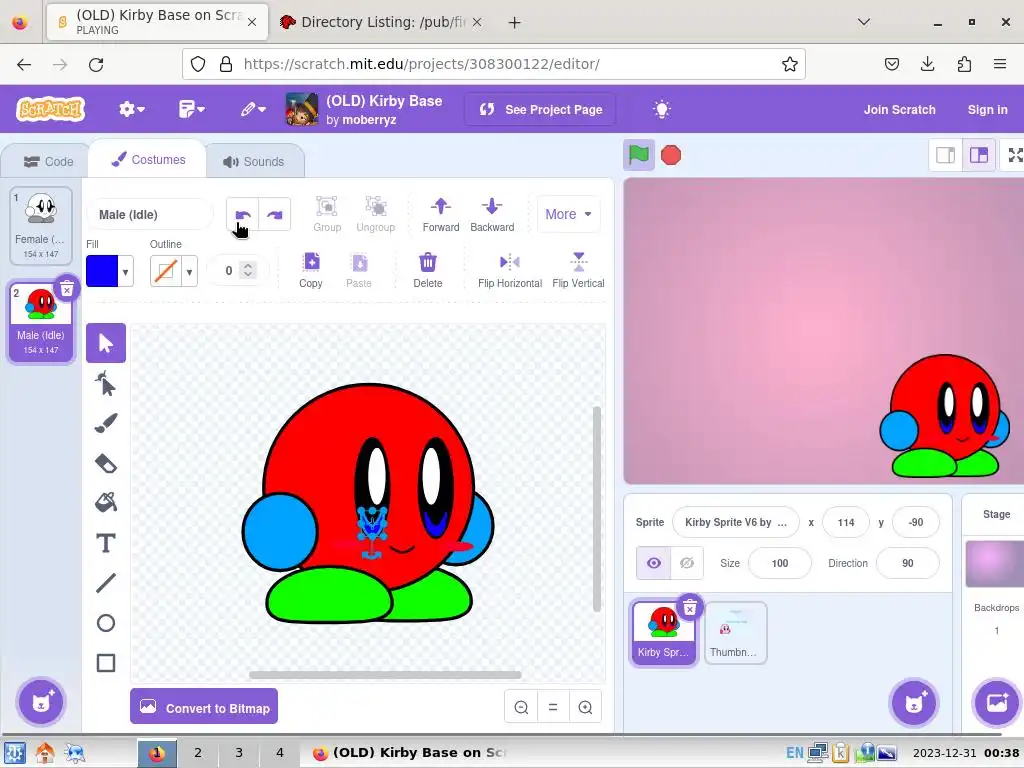Zoom in on the costume canvas
This screenshot has width=1024, height=768.
click(585, 707)
